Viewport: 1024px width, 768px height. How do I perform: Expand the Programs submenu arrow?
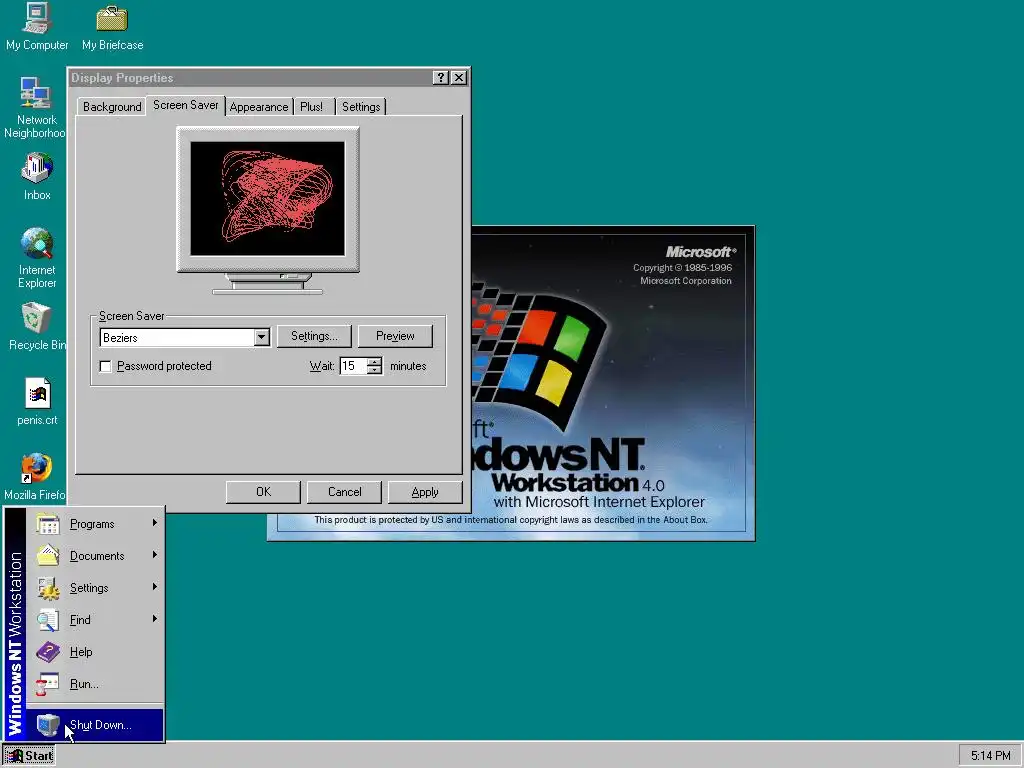point(155,522)
